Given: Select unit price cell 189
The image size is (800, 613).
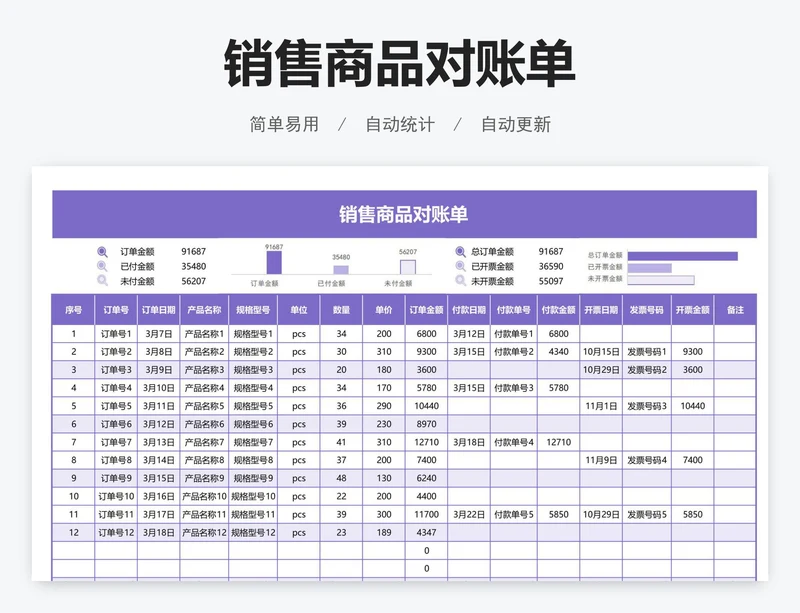Looking at the screenshot, I should click(384, 532).
